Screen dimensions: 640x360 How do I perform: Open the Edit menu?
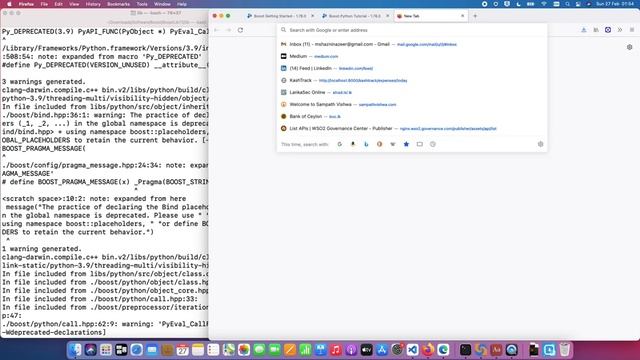click(x=58, y=4)
